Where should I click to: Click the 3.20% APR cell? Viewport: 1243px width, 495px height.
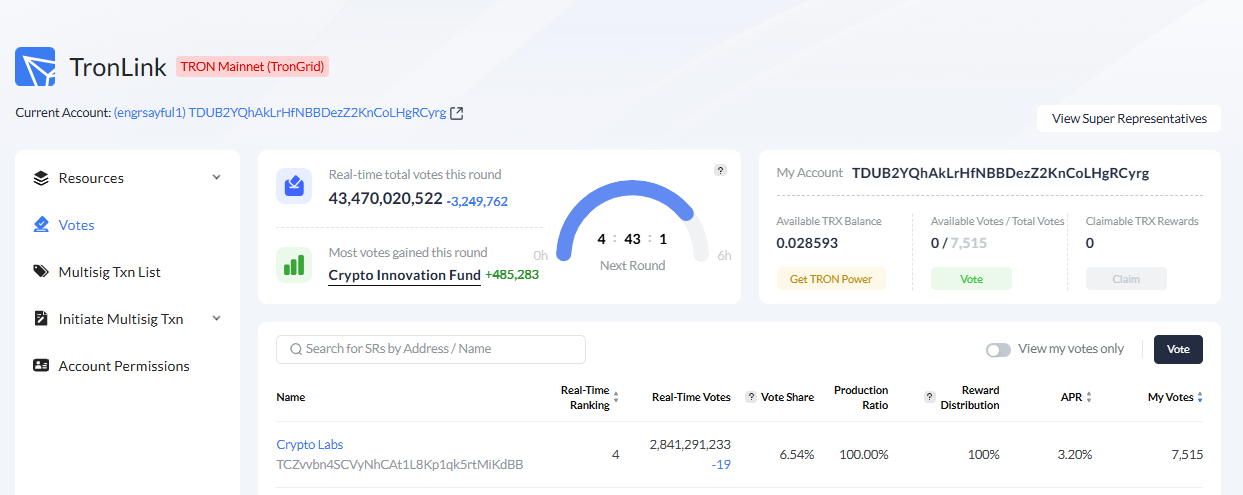click(x=1074, y=454)
